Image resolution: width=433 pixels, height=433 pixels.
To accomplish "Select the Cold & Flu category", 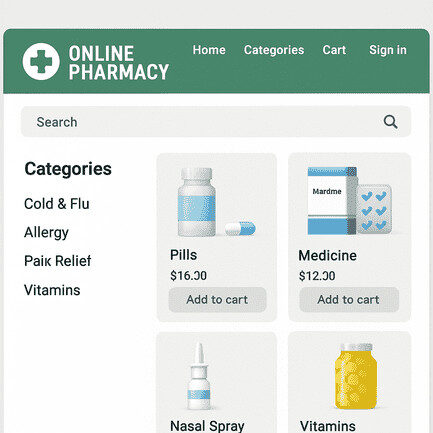I will [57, 204].
